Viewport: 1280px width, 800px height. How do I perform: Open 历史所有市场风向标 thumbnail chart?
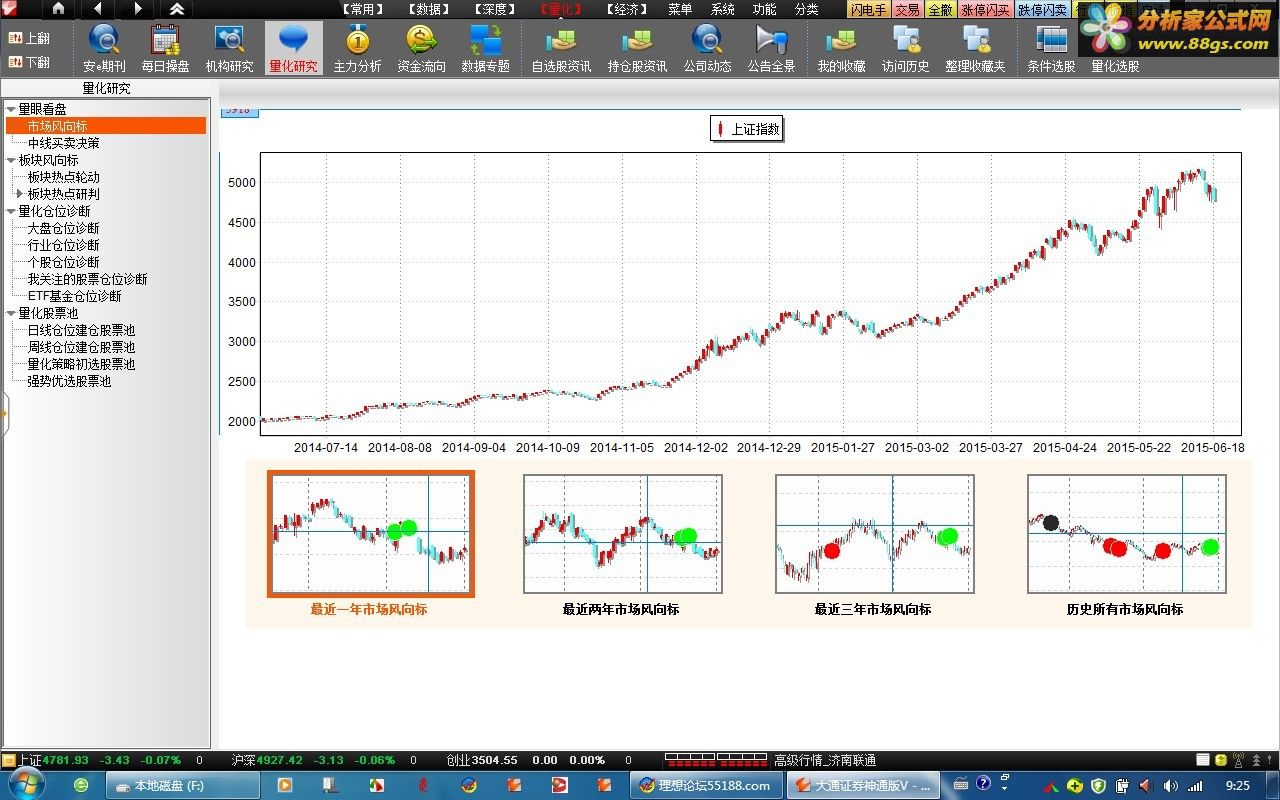tap(1126, 534)
